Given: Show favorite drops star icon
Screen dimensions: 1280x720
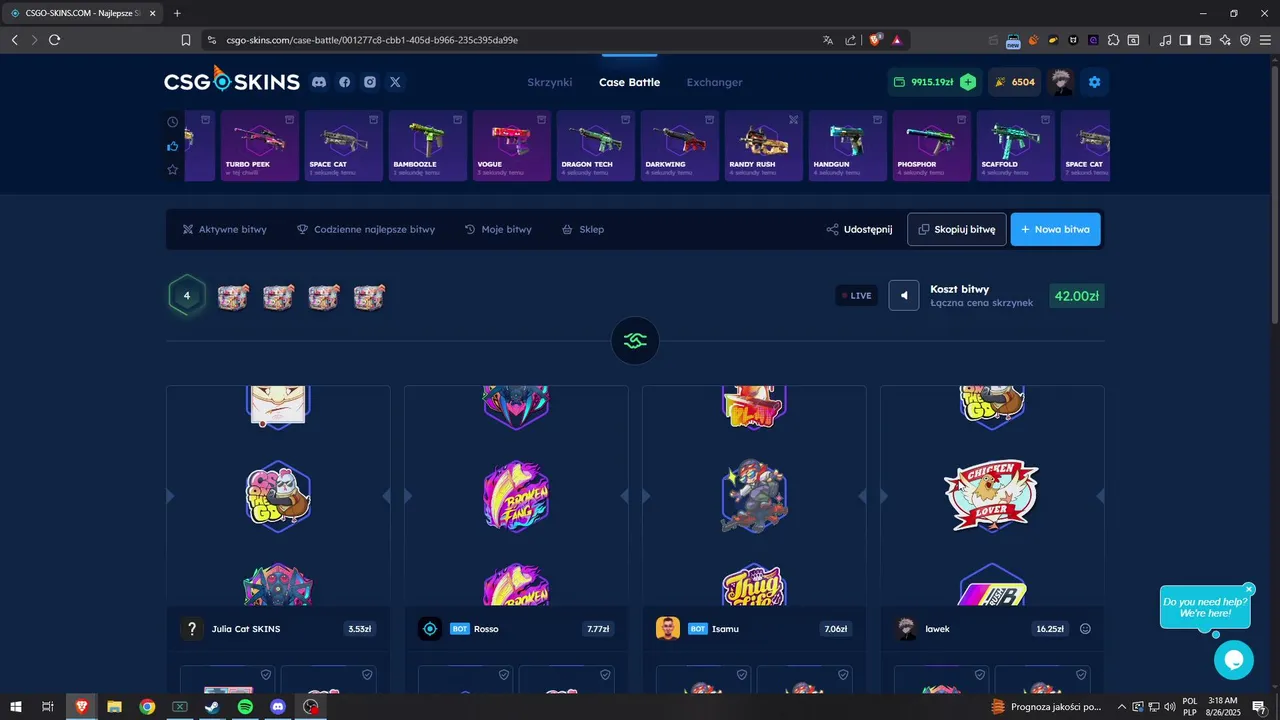Looking at the screenshot, I should [173, 170].
